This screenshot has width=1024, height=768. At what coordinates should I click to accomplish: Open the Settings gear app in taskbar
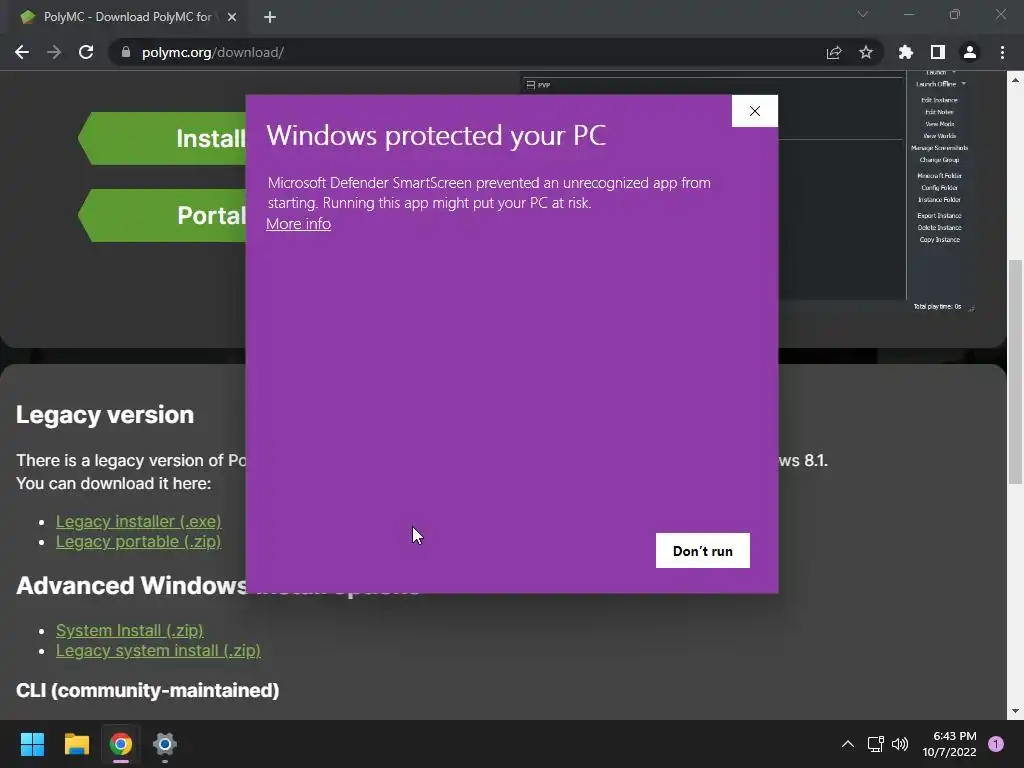(x=165, y=744)
